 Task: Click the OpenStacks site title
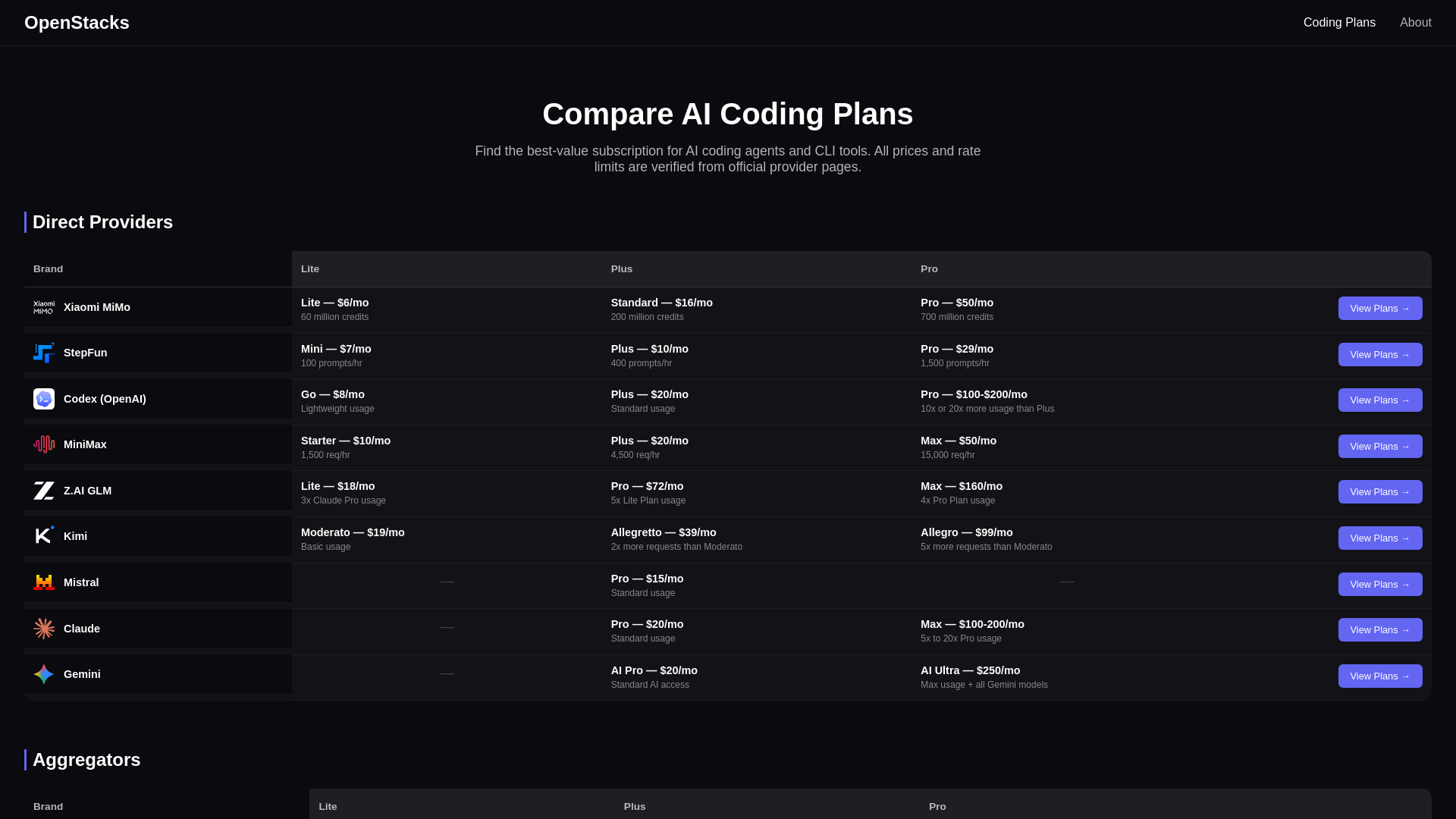pyautogui.click(x=77, y=23)
